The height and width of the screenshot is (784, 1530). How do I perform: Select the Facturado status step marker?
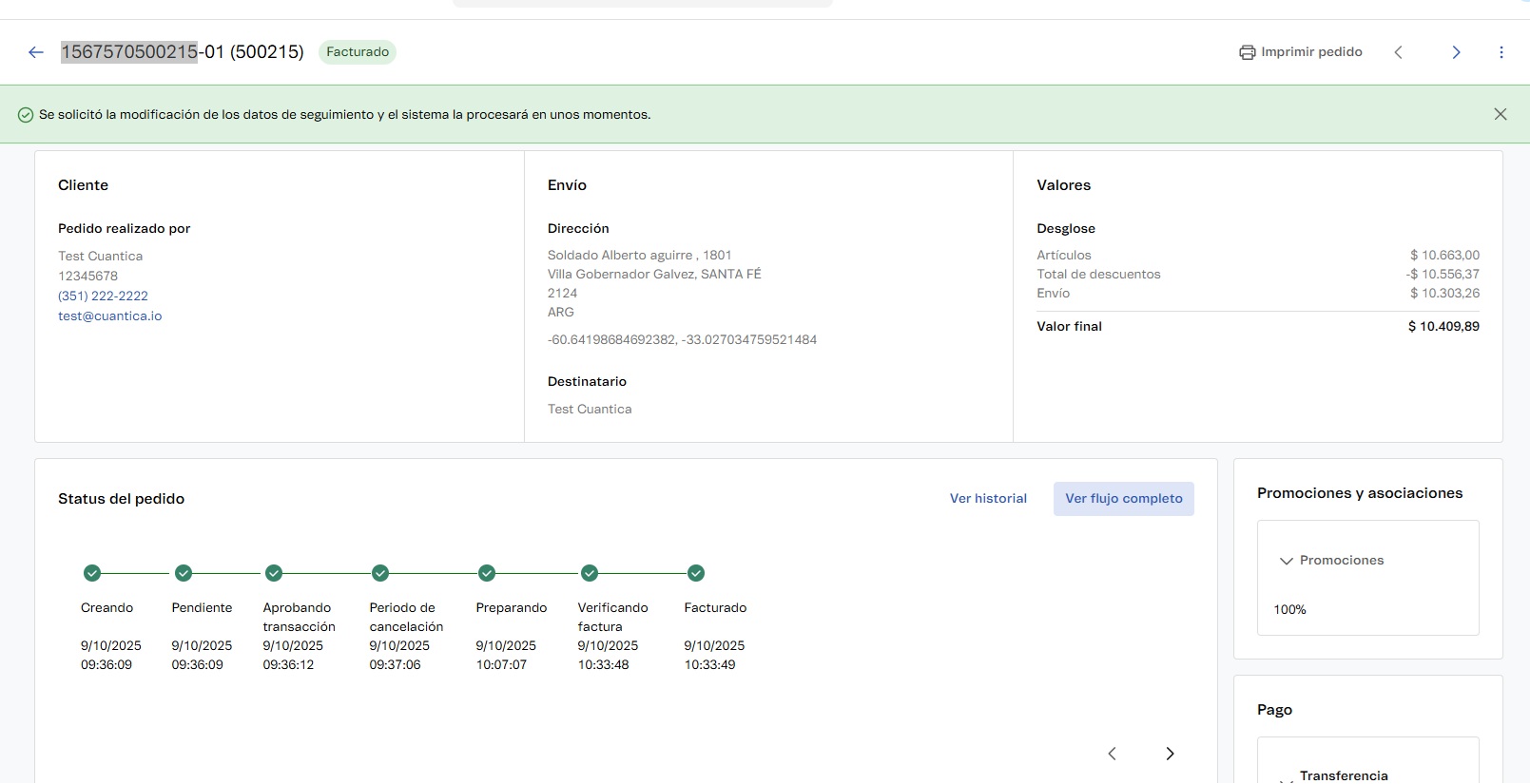pos(696,573)
